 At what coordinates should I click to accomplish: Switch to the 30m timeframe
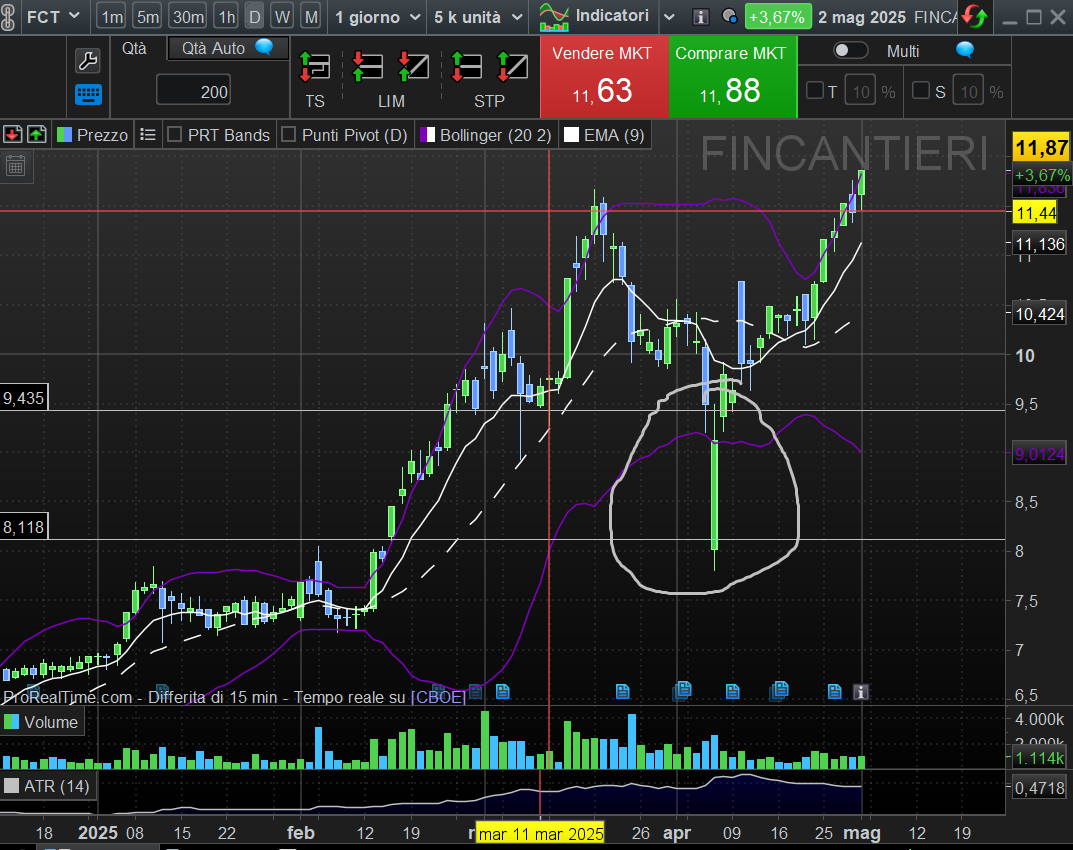[187, 17]
